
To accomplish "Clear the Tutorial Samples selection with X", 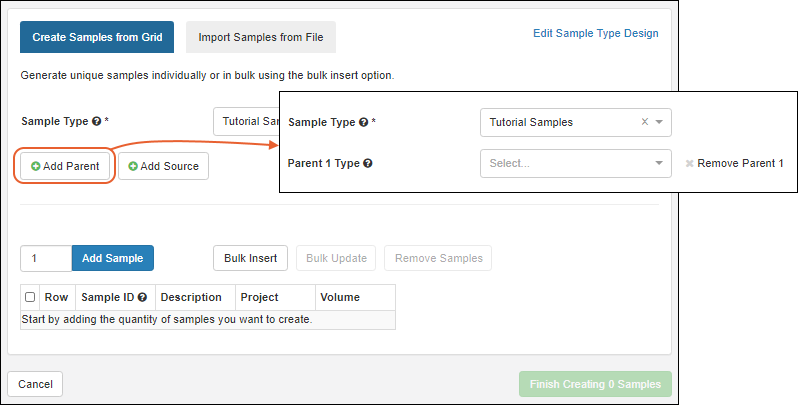I will pos(645,122).
